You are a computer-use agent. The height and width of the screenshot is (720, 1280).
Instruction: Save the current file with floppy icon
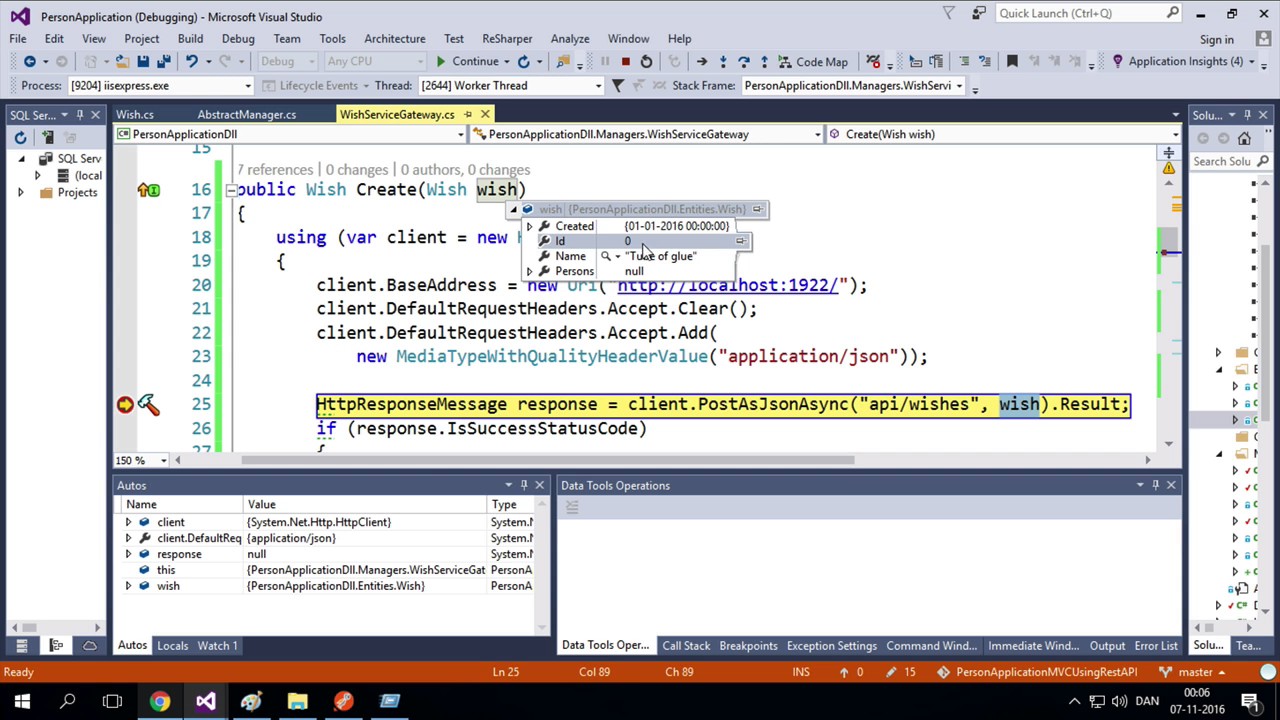tap(143, 62)
